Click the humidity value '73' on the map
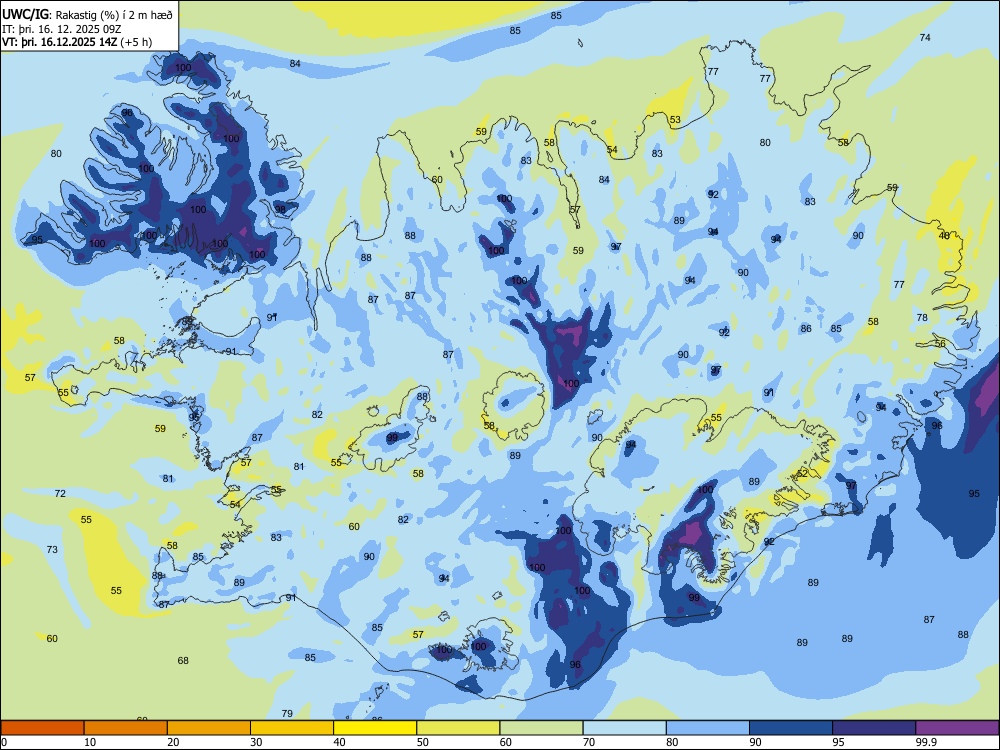 [52, 550]
